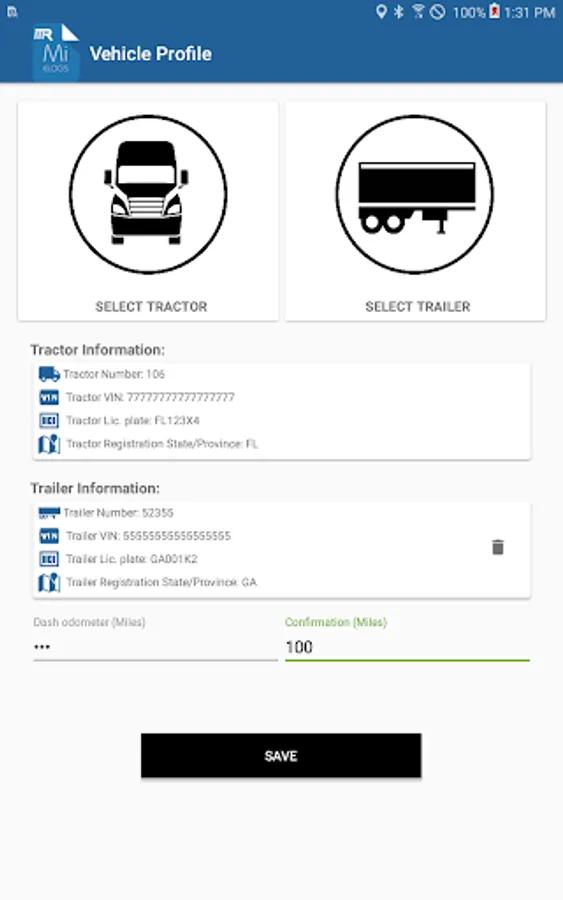
Task: Save the vehicle profile
Action: click(x=281, y=755)
